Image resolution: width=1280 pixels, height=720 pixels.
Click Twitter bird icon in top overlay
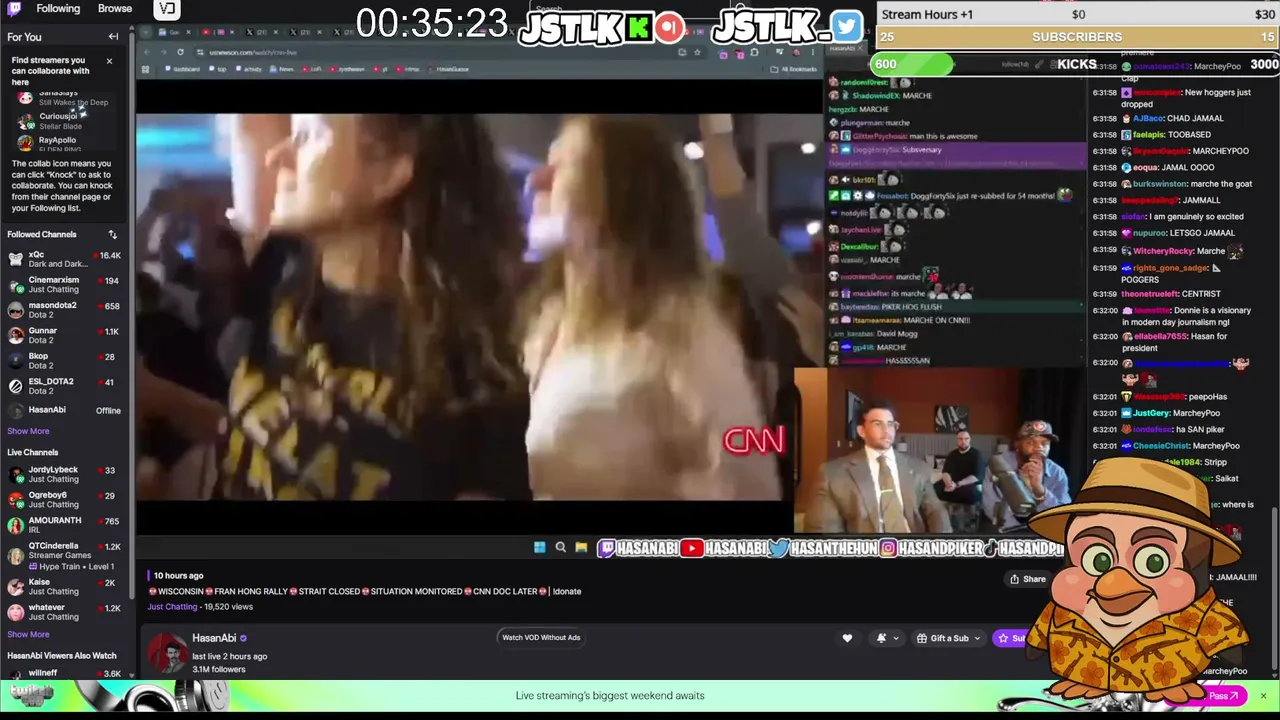[846, 26]
